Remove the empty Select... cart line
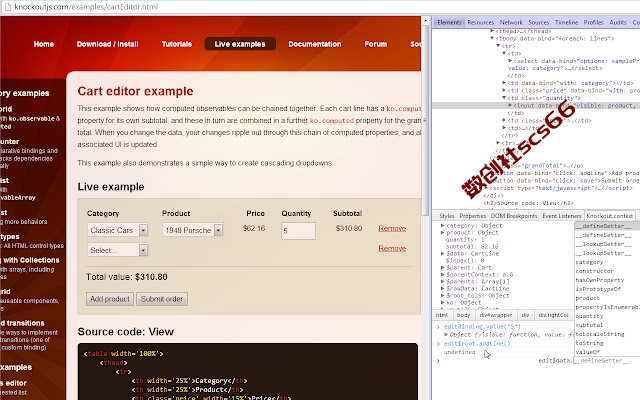The height and width of the screenshot is (400, 640). point(392,248)
